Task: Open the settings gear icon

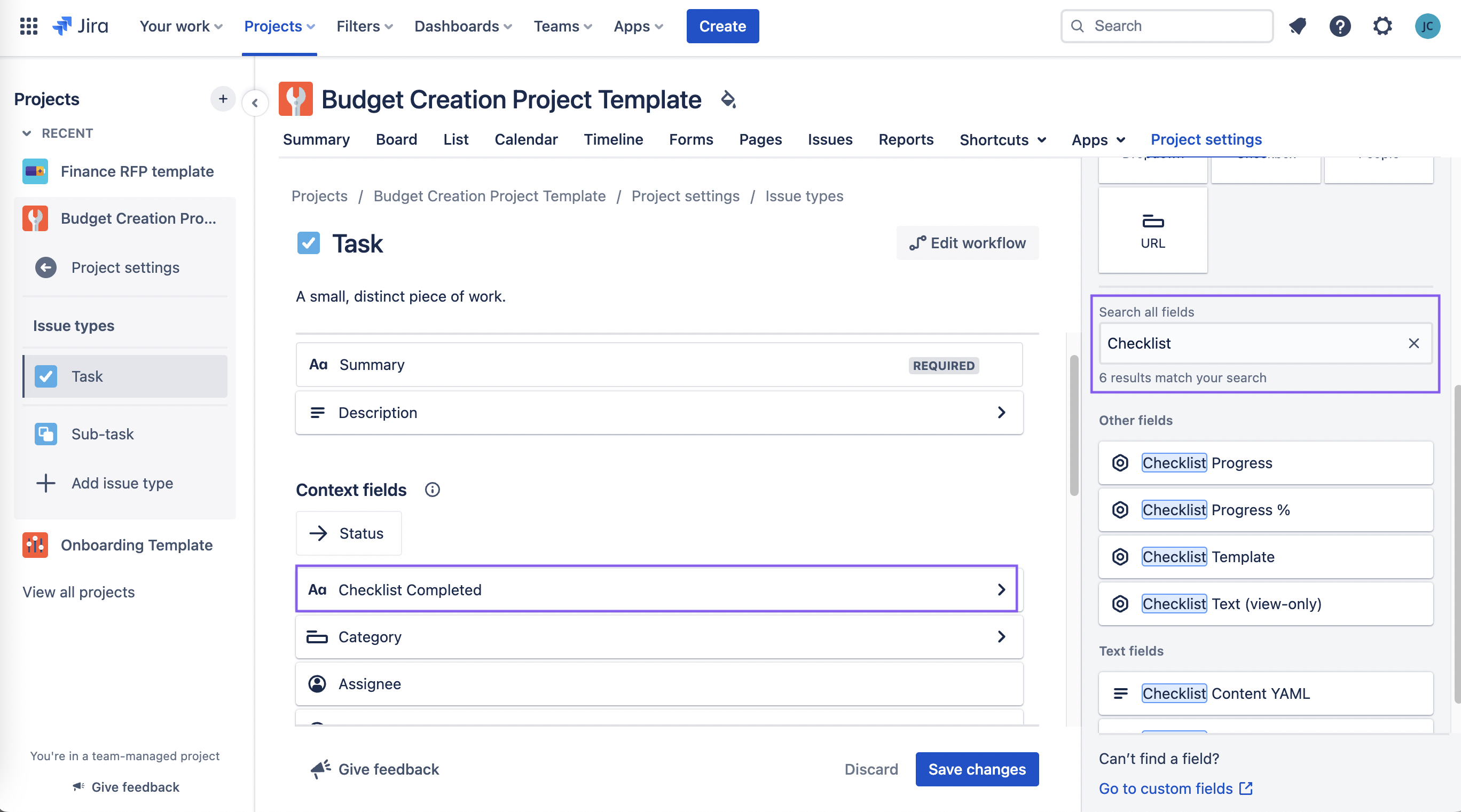Action: click(x=1382, y=26)
